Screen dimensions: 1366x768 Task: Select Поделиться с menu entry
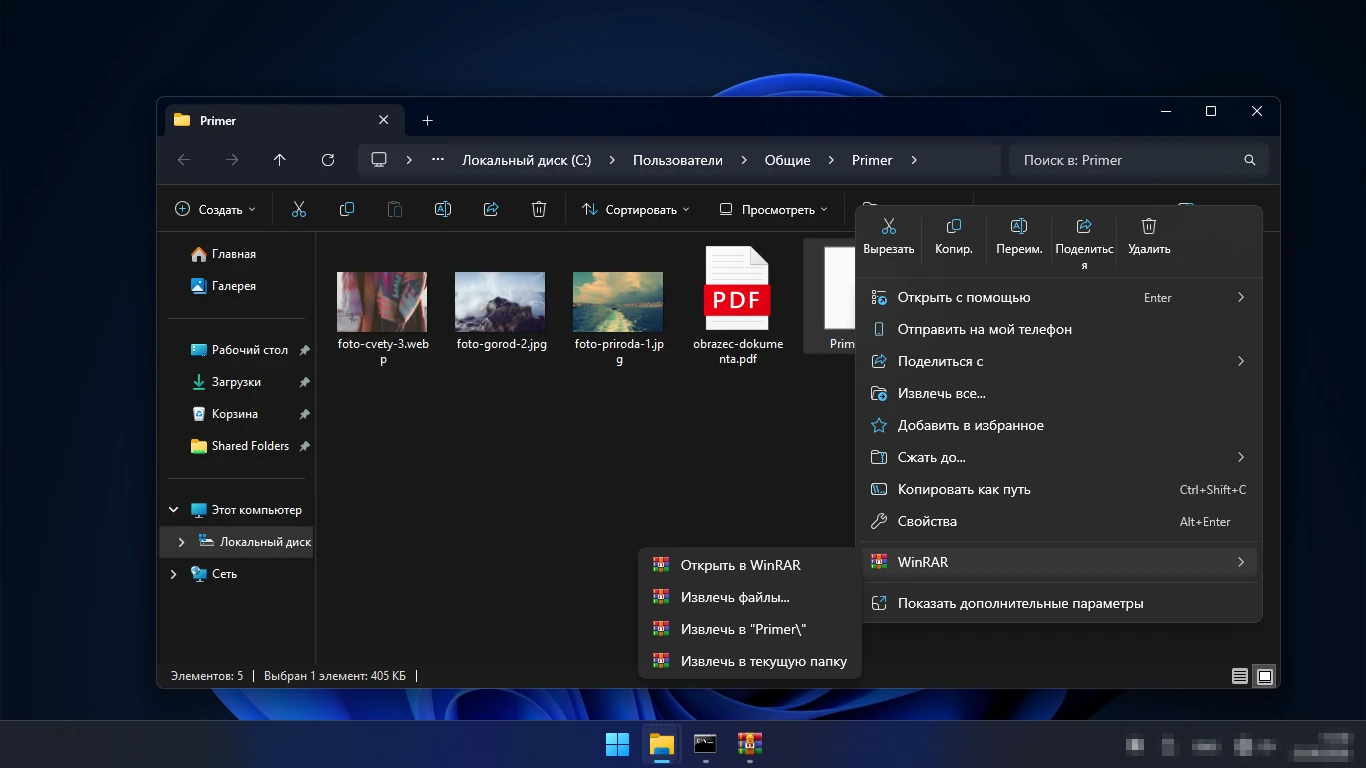1059,361
